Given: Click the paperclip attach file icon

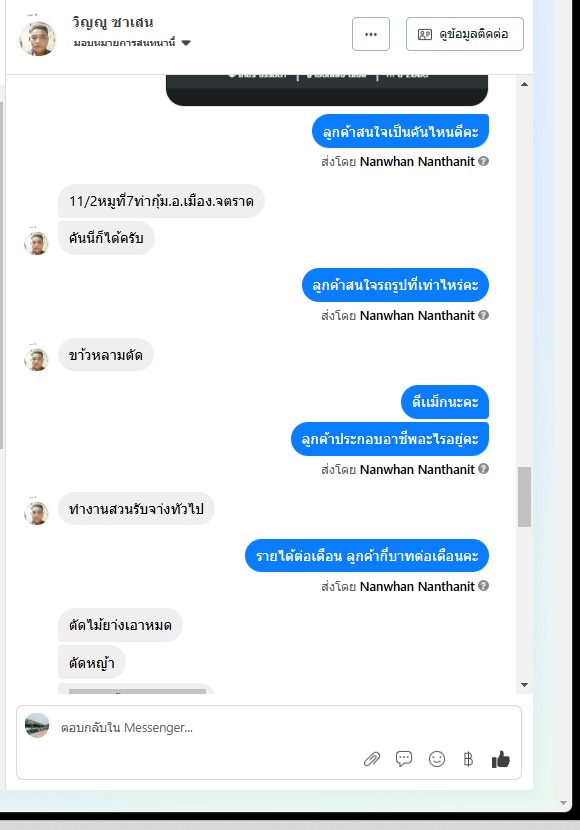Looking at the screenshot, I should (x=372, y=760).
